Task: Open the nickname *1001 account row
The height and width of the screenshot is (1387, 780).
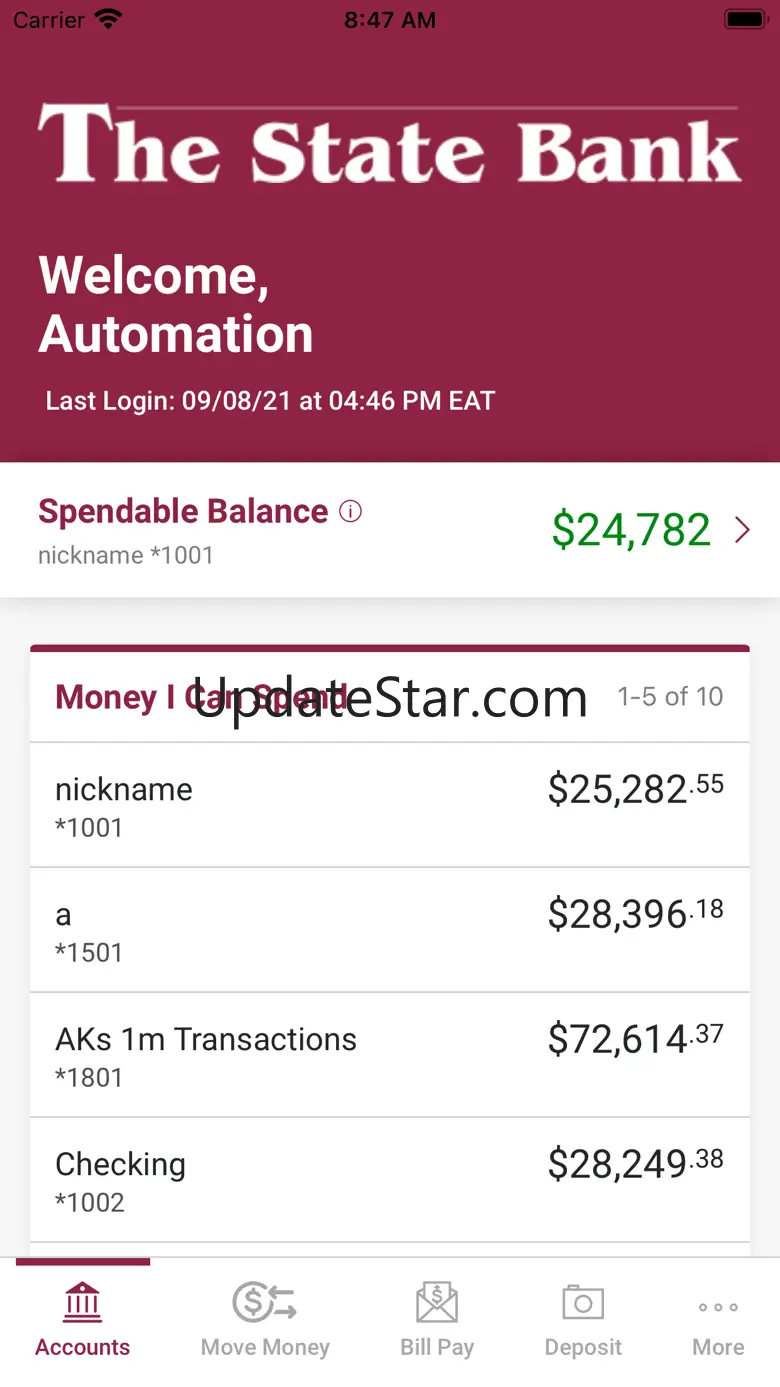Action: (x=390, y=805)
